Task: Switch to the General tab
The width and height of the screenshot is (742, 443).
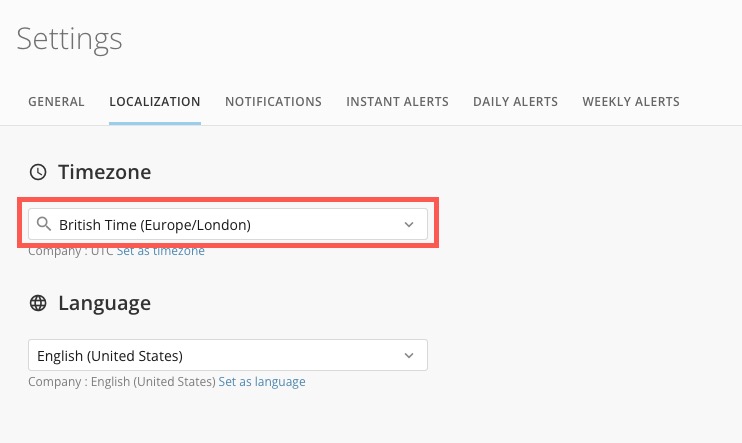Action: [56, 102]
